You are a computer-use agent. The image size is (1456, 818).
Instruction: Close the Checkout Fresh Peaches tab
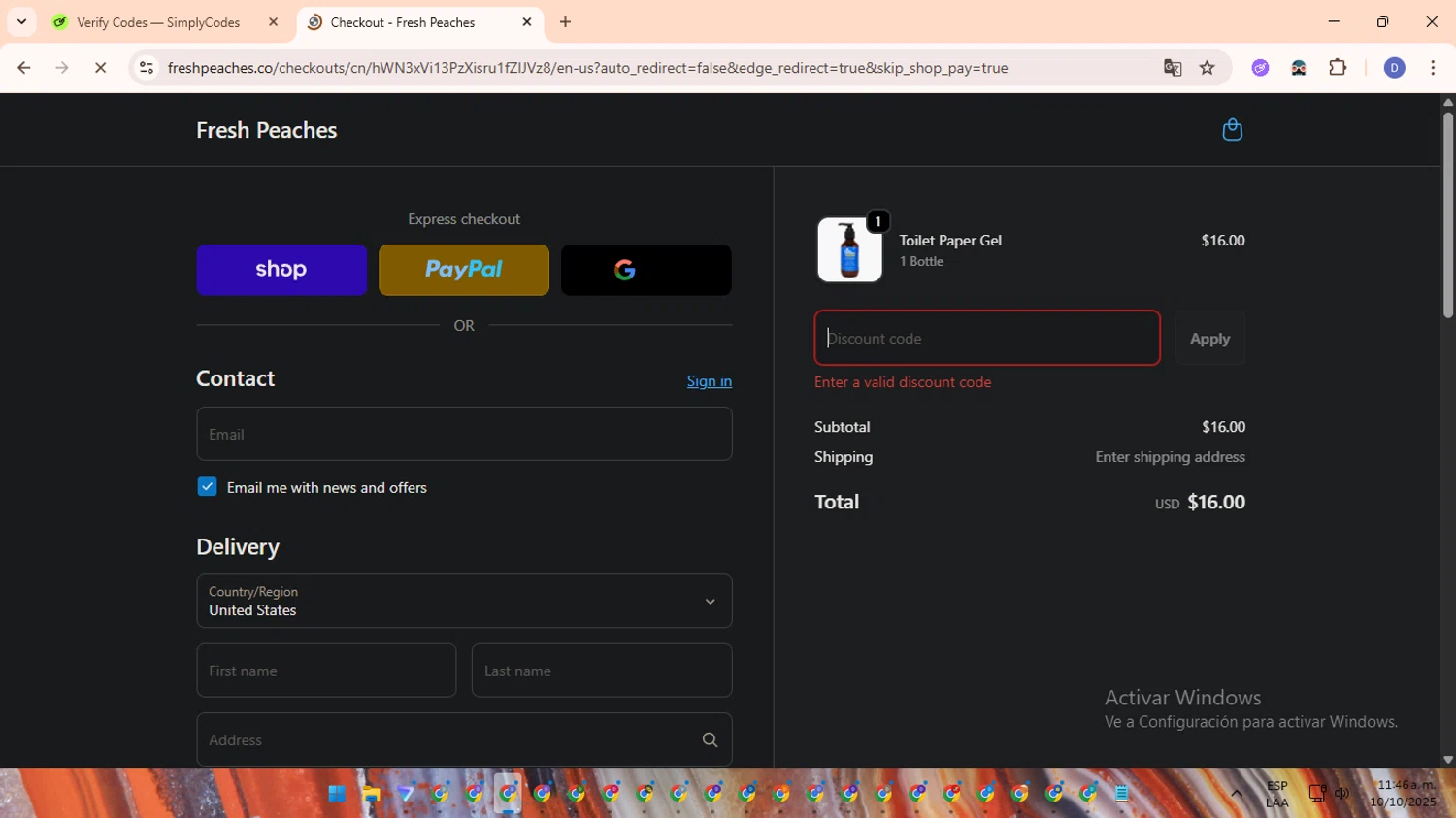(527, 22)
